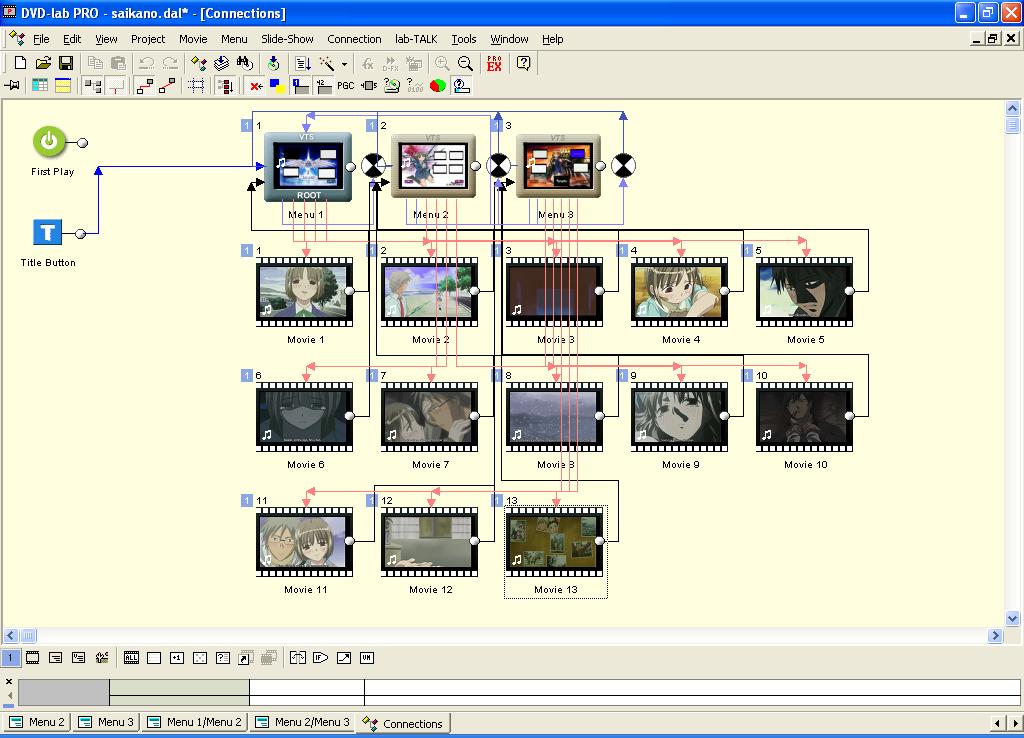1024x738 pixels.
Task: Click the vertical scrollbar down arrow
Action: pyautogui.click(x=1012, y=618)
